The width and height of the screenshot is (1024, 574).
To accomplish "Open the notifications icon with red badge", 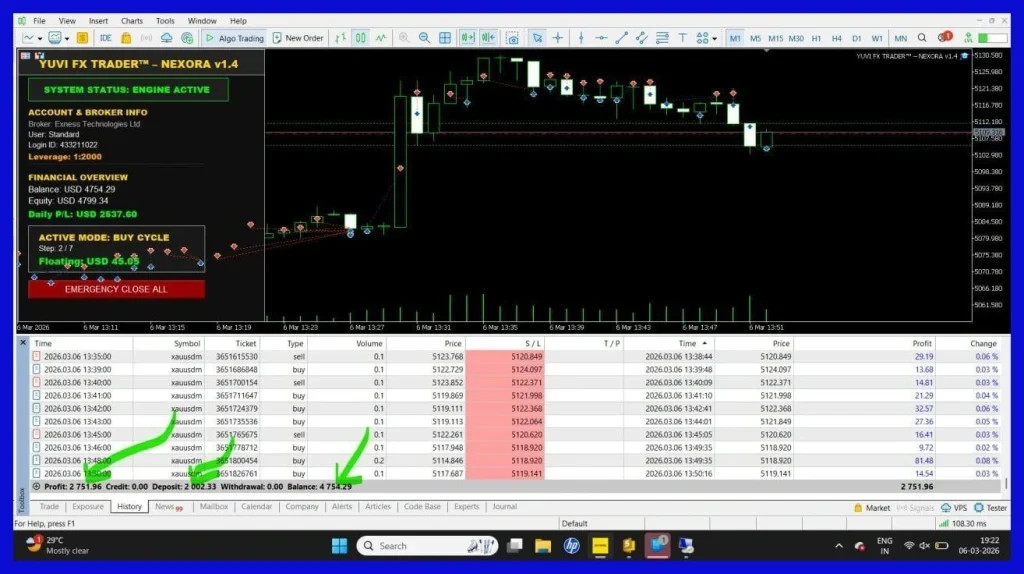I will 944,37.
